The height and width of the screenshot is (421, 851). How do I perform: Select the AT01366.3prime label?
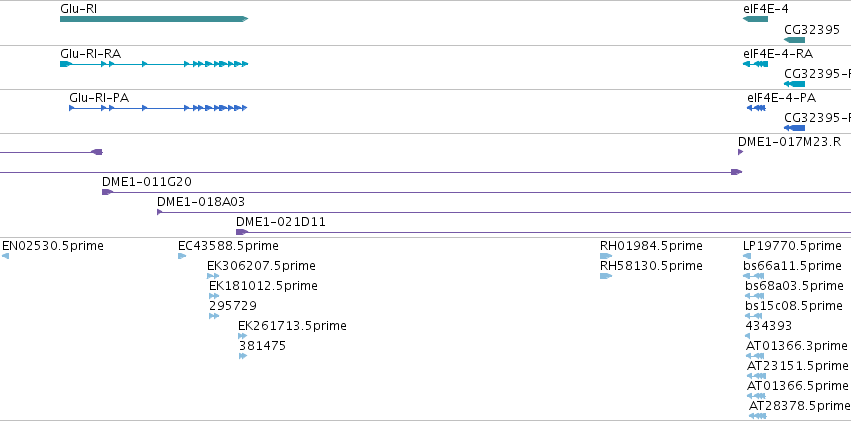(797, 346)
